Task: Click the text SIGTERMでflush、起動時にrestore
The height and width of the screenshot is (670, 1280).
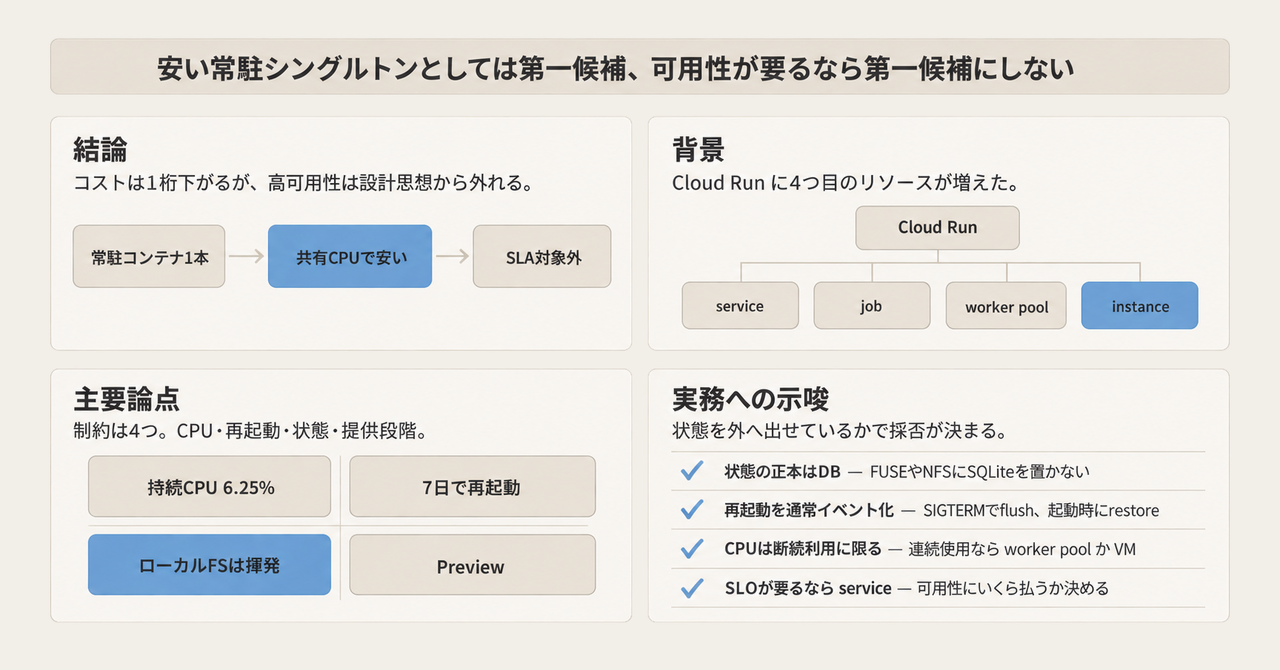Action: coord(1041,510)
